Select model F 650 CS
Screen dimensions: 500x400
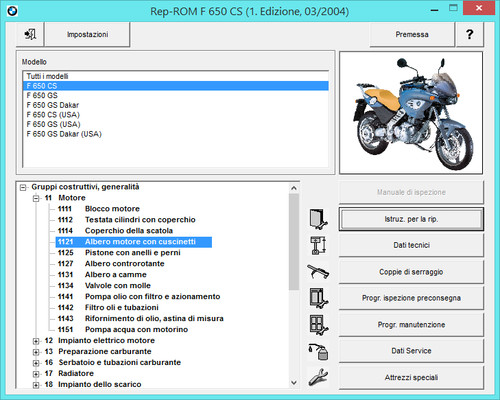pyautogui.click(x=176, y=86)
